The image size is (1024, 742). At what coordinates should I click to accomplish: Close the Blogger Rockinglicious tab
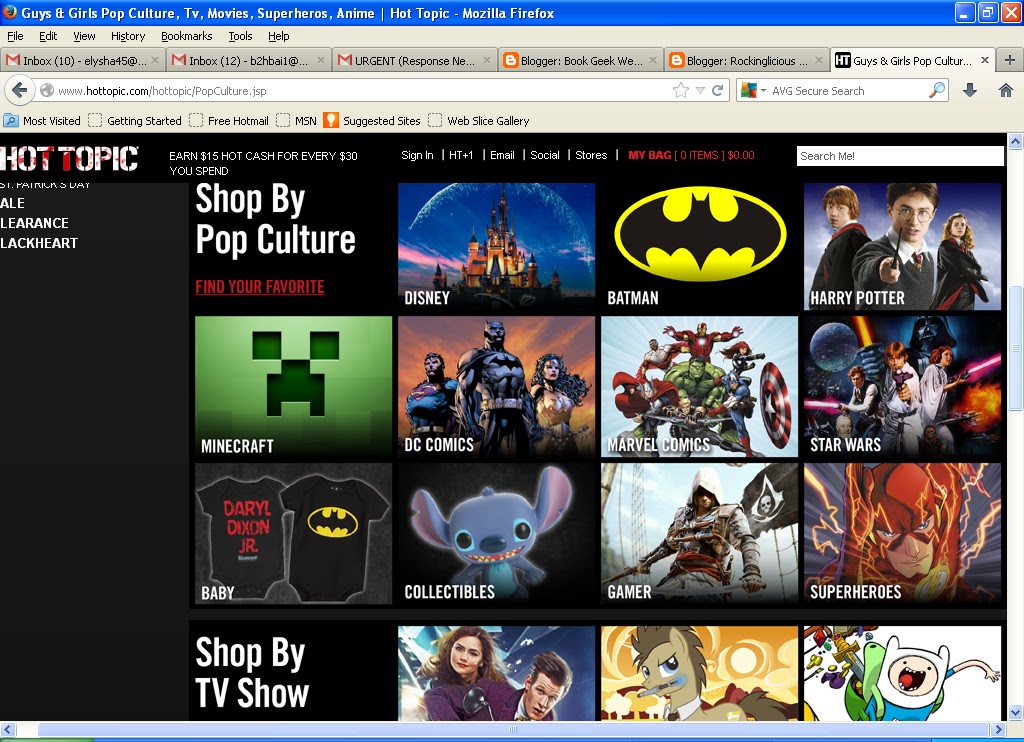click(x=819, y=60)
